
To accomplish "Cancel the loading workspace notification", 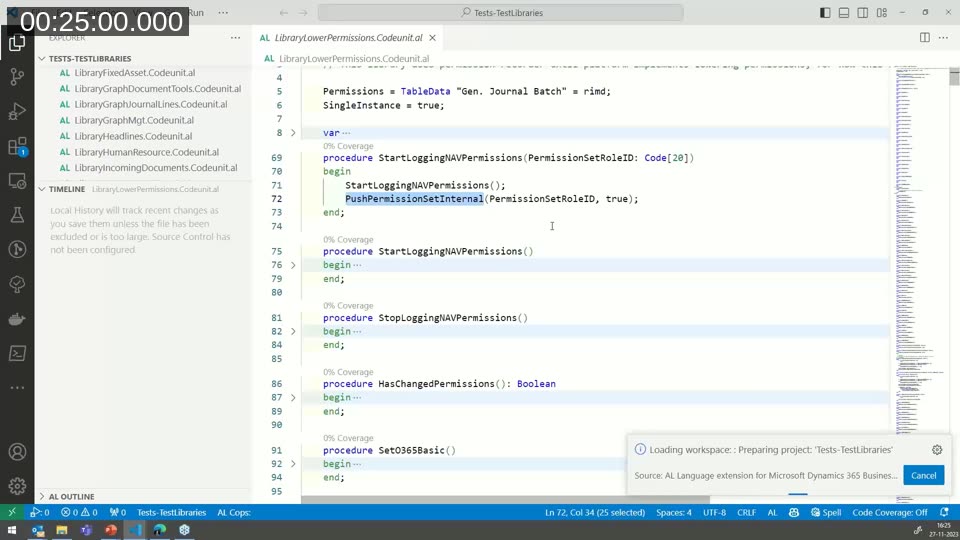I will coord(923,475).
